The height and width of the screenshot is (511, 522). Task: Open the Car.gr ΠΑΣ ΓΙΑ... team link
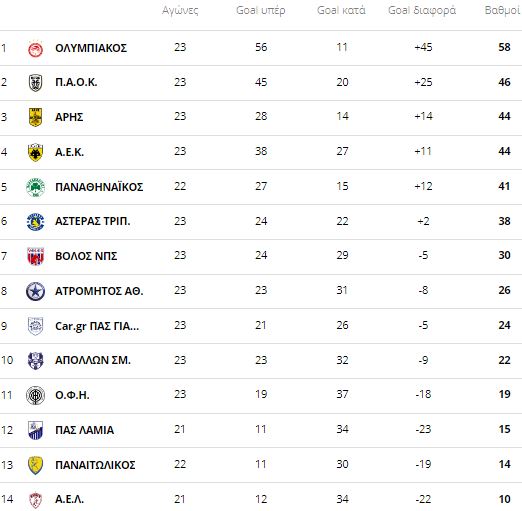97,326
